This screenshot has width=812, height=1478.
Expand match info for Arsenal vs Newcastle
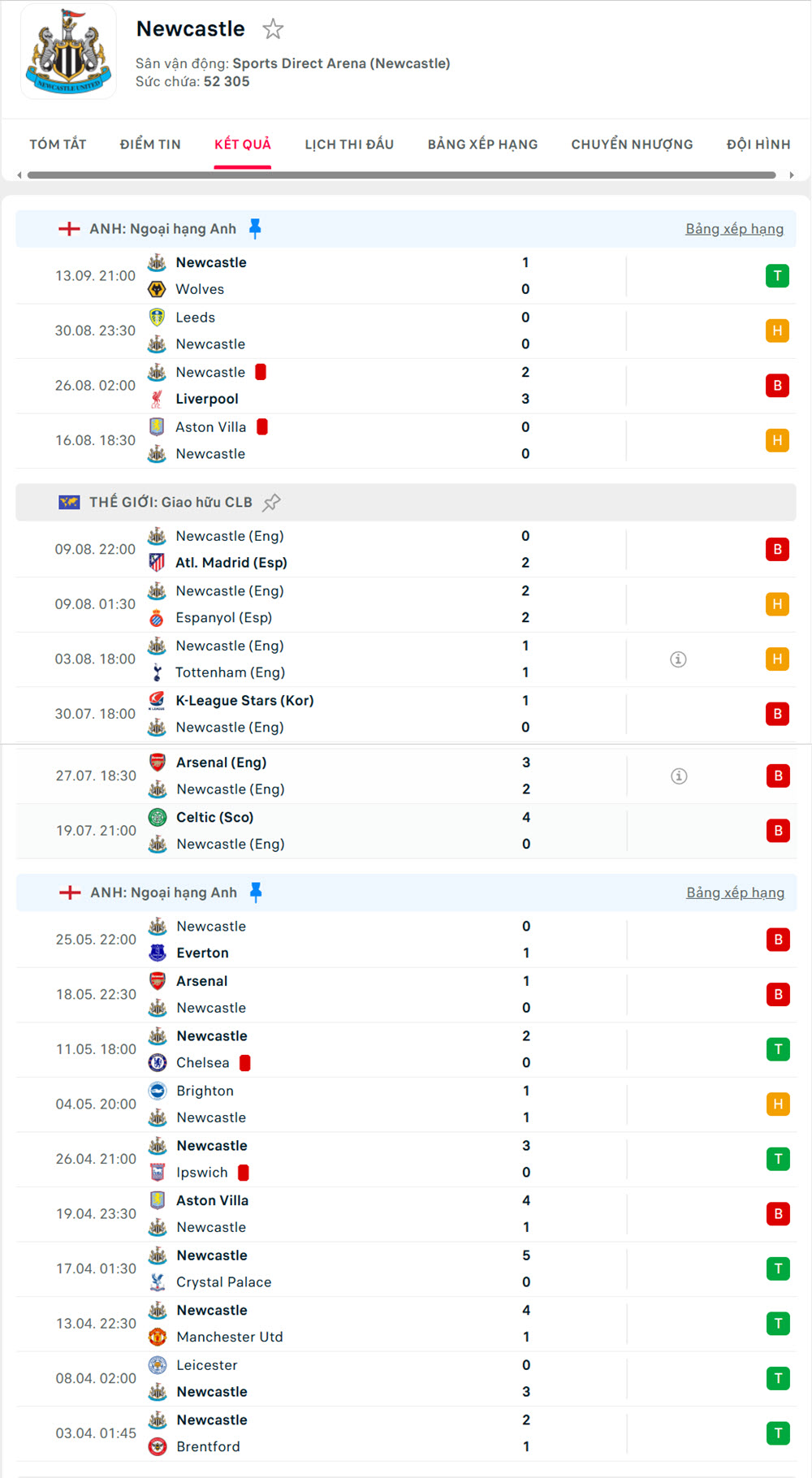coord(679,776)
